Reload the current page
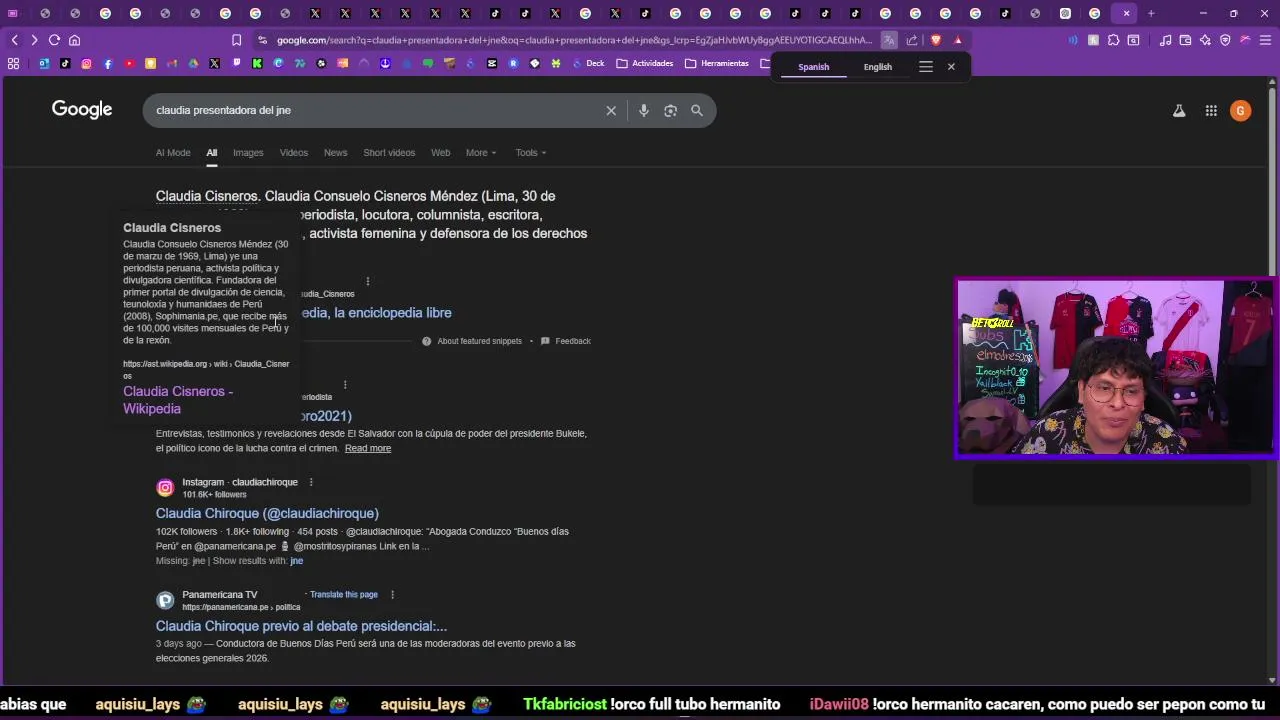 click(x=54, y=40)
